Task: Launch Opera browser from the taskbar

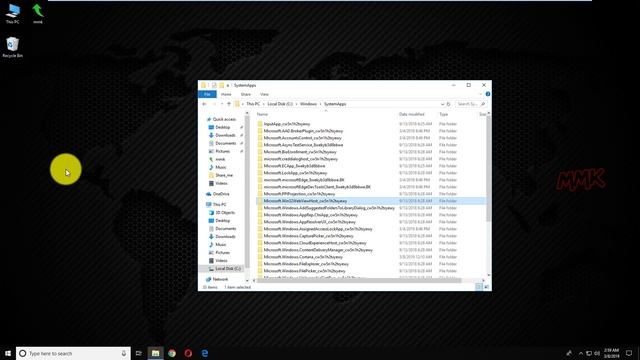Action: [x=188, y=353]
